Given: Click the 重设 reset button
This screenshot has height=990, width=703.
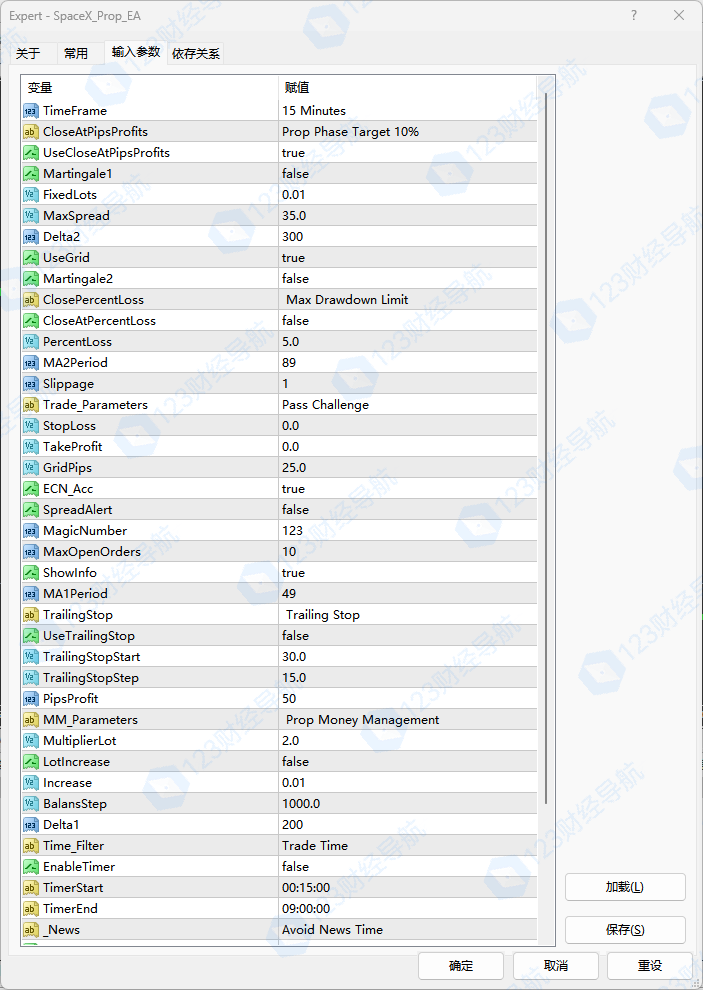Looking at the screenshot, I should pyautogui.click(x=650, y=966).
